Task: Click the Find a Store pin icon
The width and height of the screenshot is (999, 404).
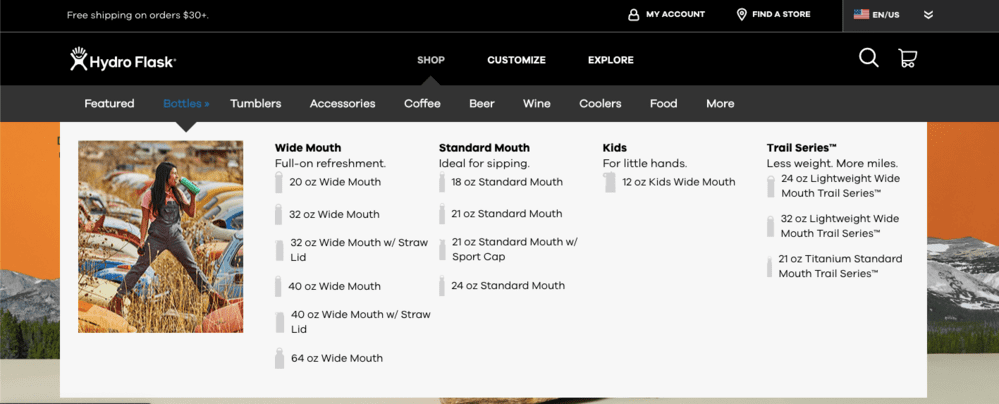Action: point(742,15)
